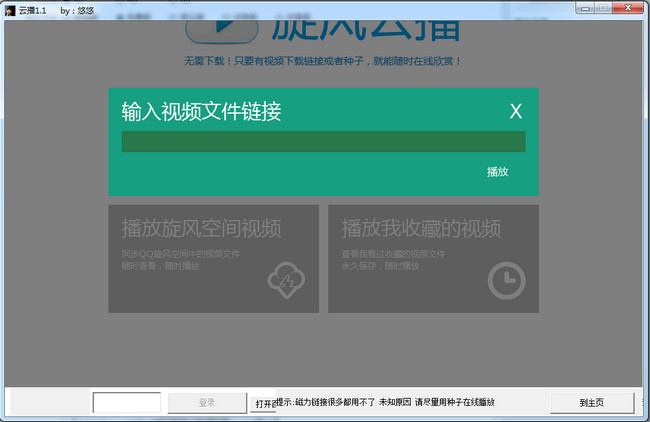Image resolution: width=650 pixels, height=422 pixels.
Task: Click 查看我看过收藏的视频文件 description
Action: pos(393,254)
